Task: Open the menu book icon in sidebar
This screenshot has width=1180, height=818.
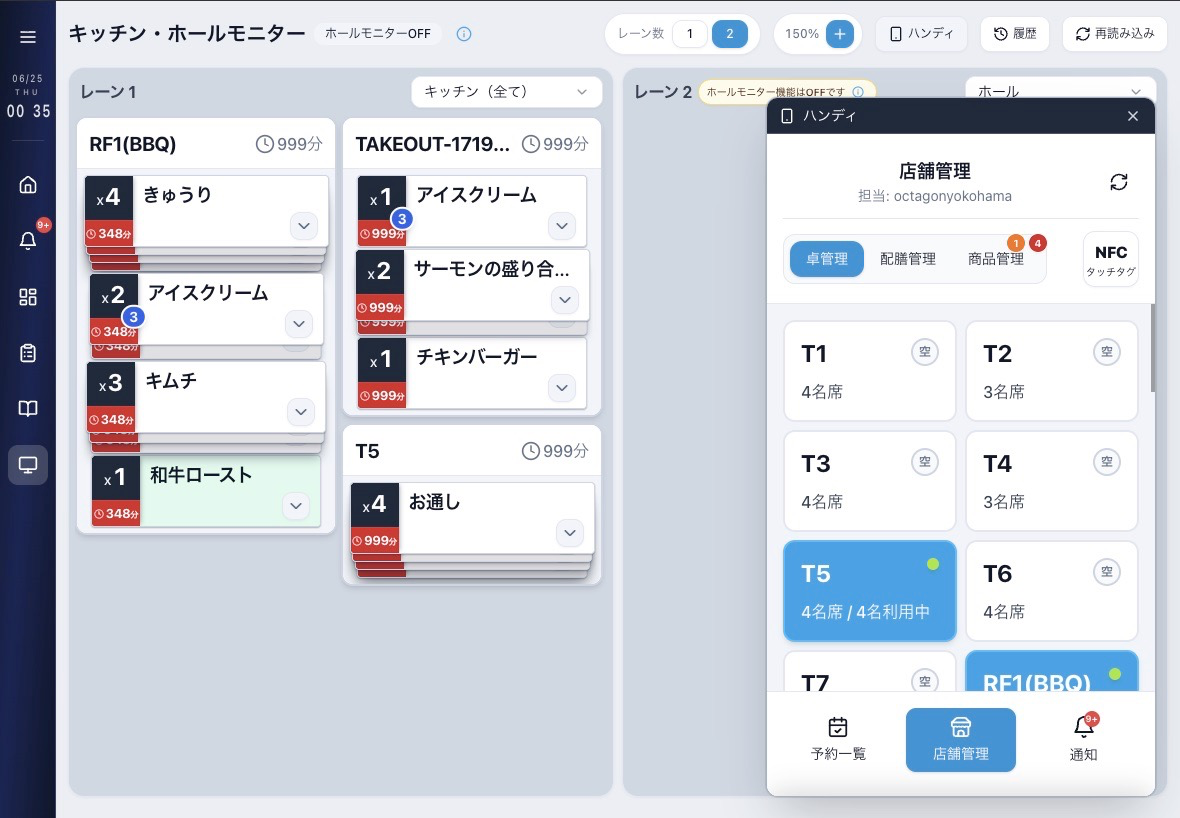Action: tap(28, 409)
